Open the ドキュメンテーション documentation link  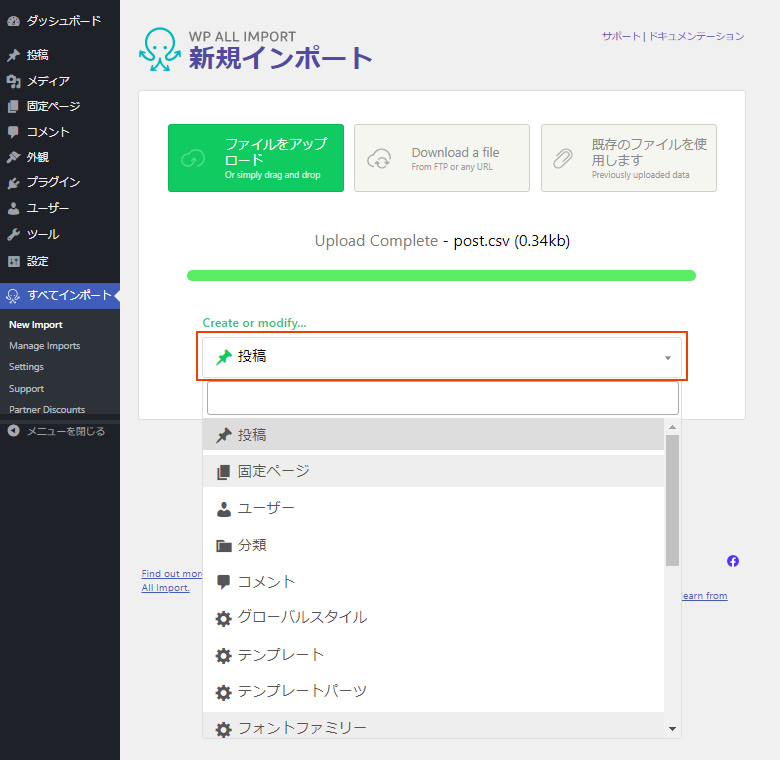[696, 36]
